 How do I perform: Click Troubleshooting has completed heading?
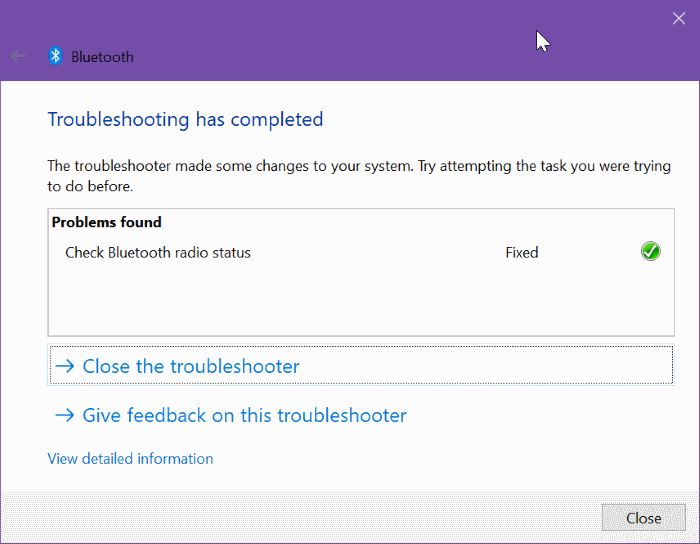pyautogui.click(x=185, y=120)
